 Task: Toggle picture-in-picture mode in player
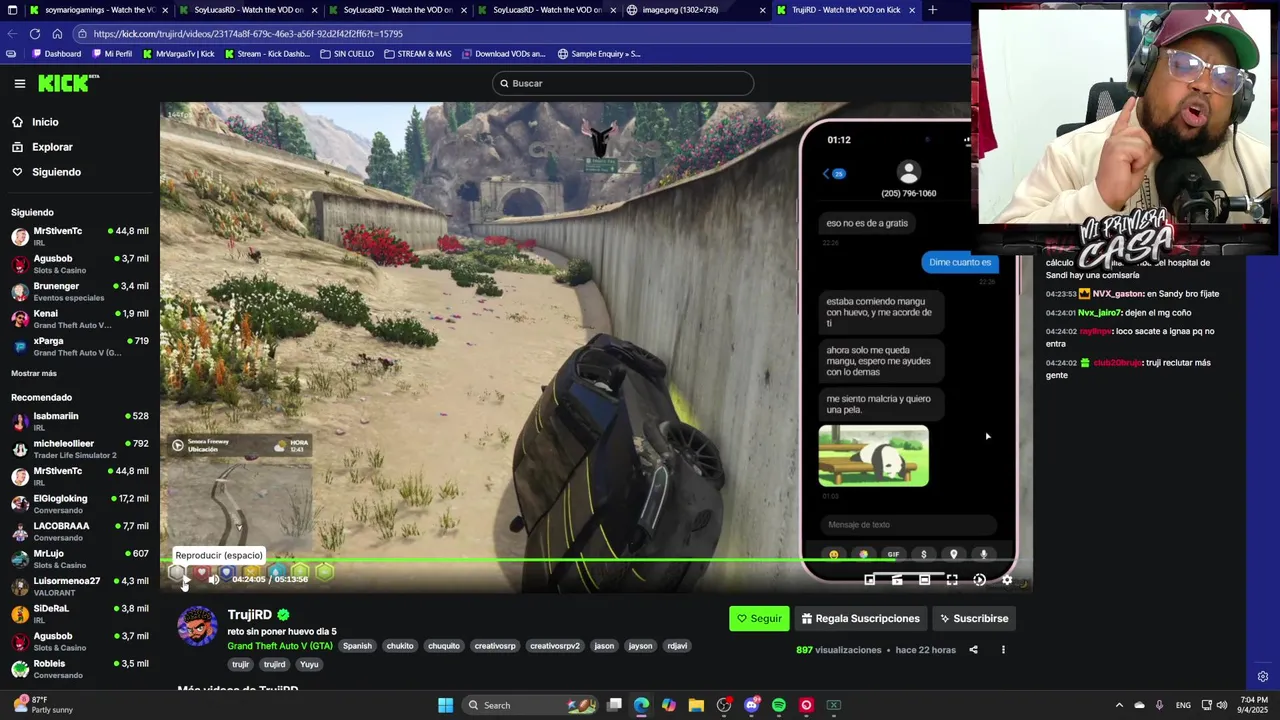click(x=870, y=580)
